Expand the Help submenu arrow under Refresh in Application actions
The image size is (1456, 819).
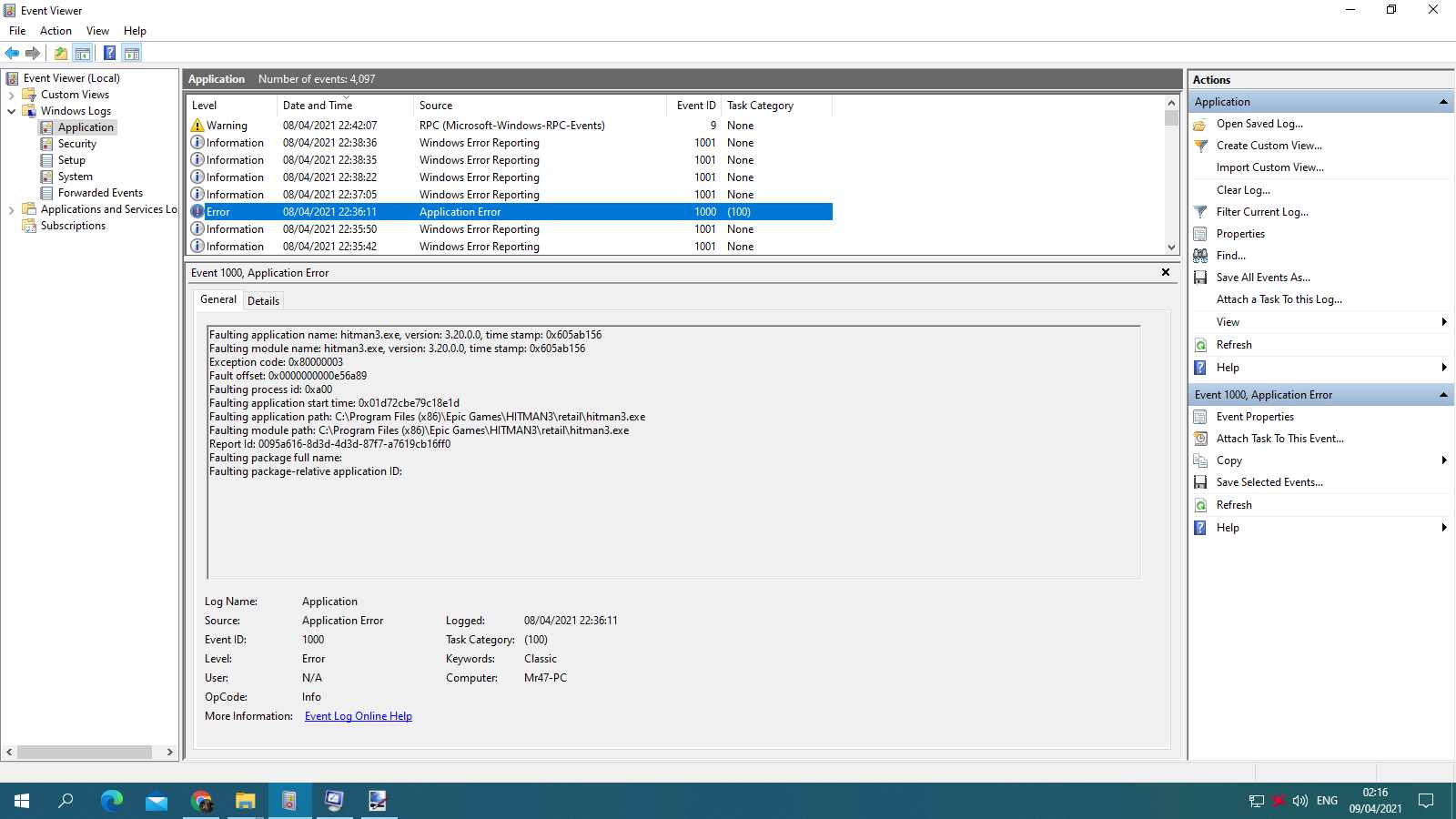(x=1444, y=368)
